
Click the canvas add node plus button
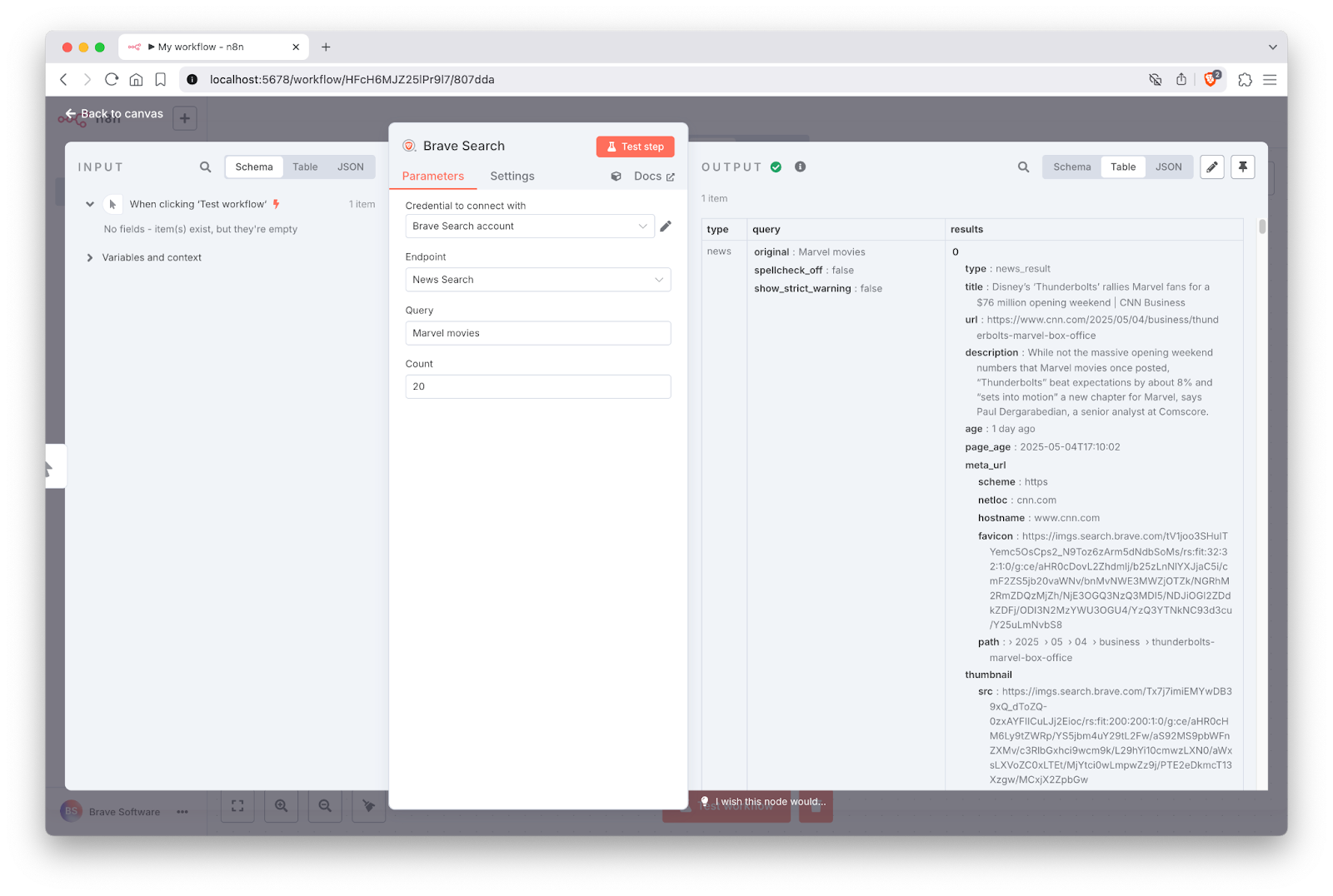click(x=185, y=118)
